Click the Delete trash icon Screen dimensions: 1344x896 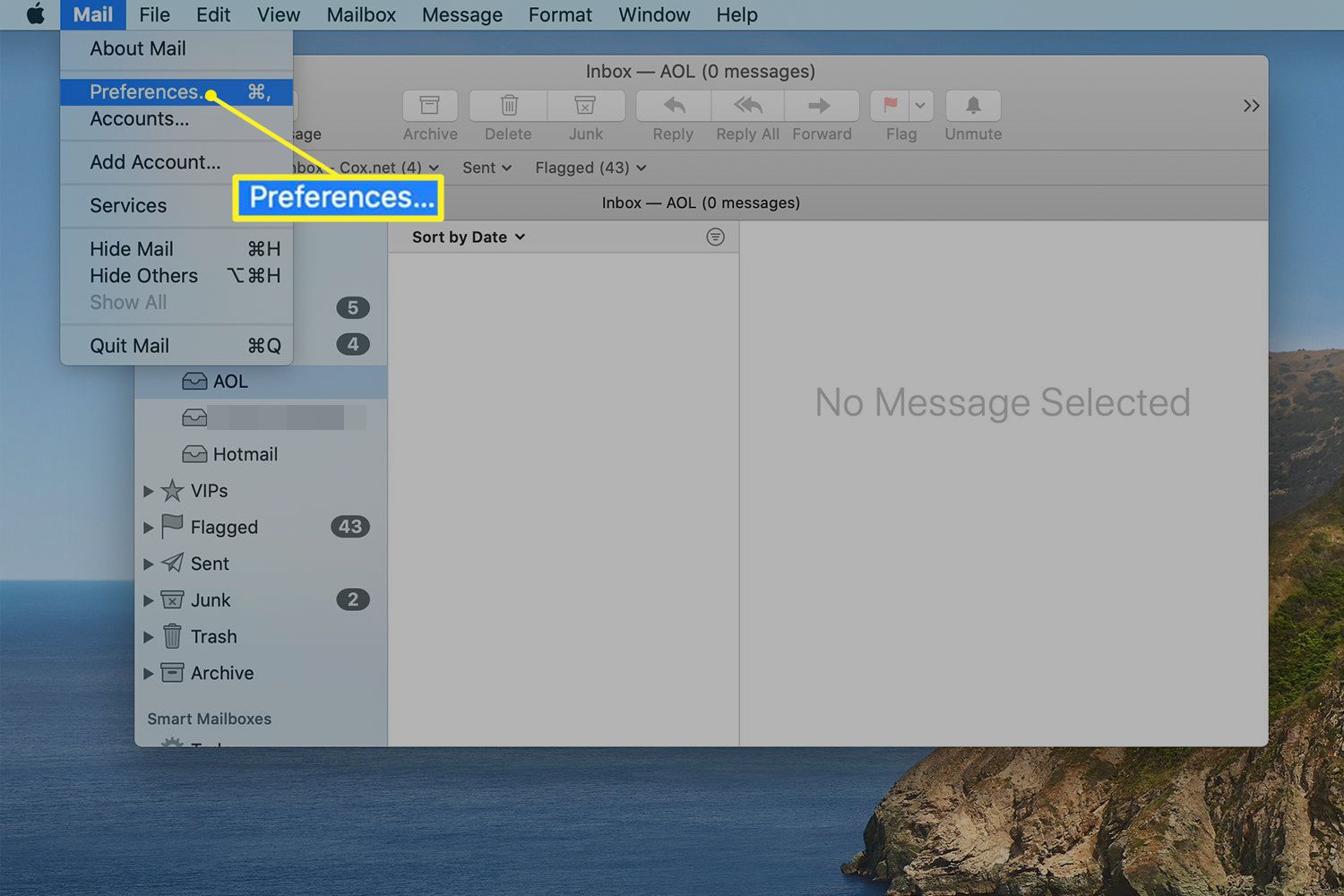pyautogui.click(x=508, y=106)
